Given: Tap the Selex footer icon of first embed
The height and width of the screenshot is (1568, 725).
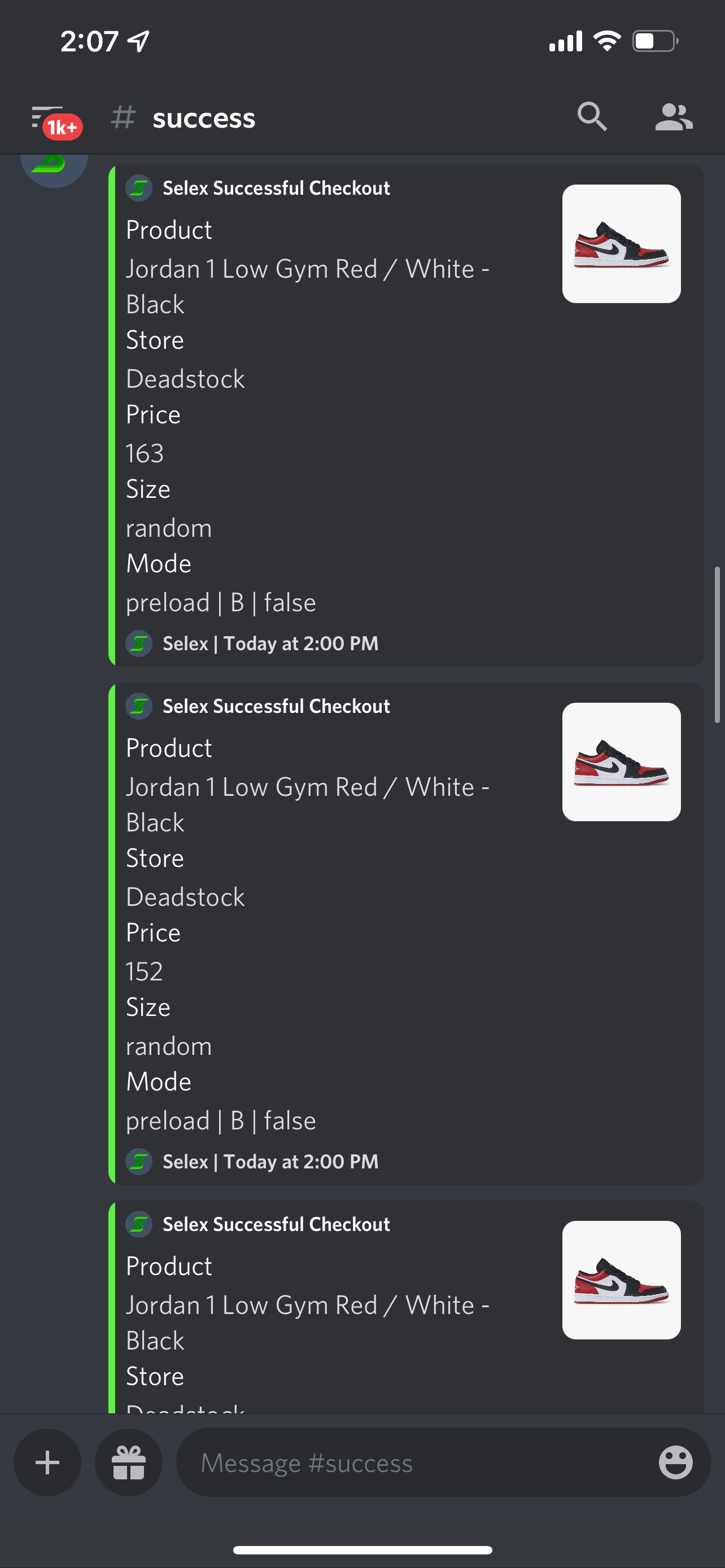Looking at the screenshot, I should click(139, 643).
